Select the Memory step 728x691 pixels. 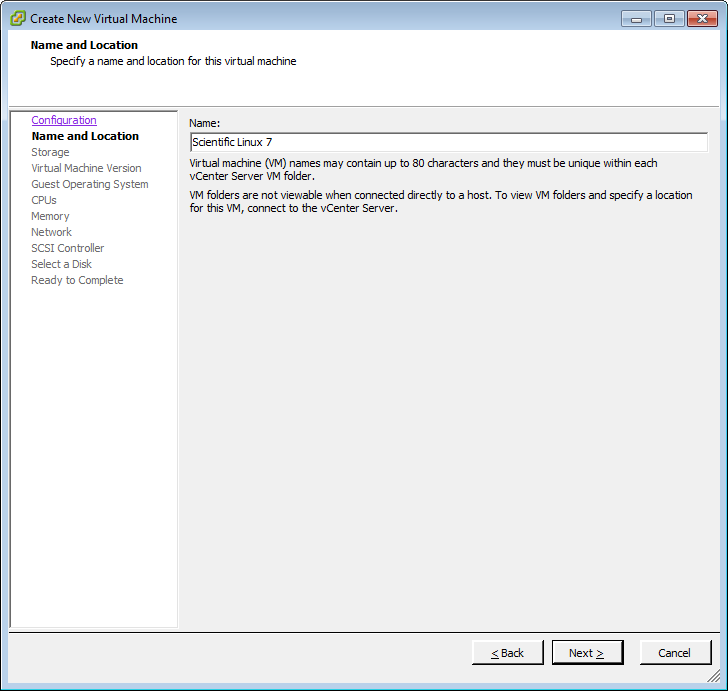[50, 216]
